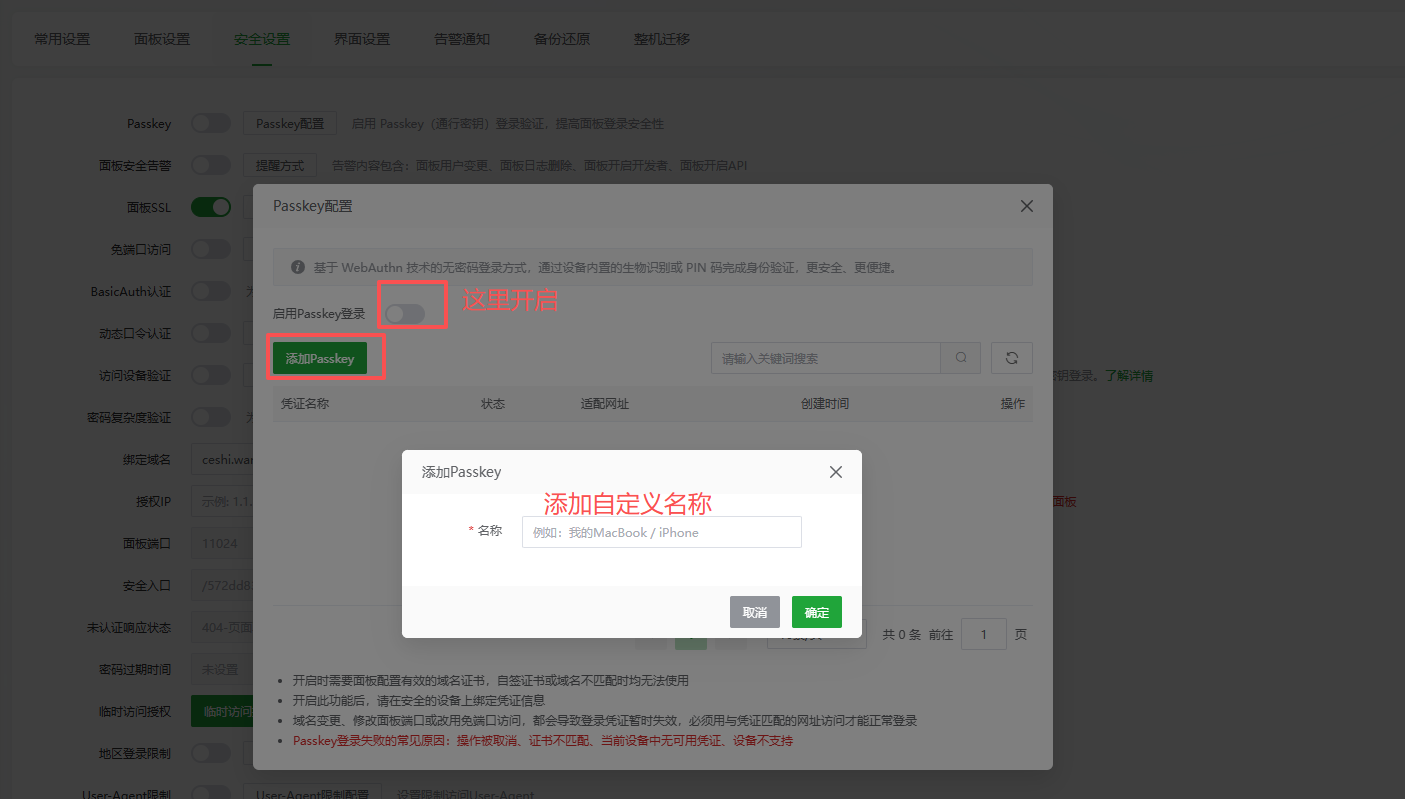Open the 了解详情 link
The height and width of the screenshot is (799, 1405).
pos(1131,375)
